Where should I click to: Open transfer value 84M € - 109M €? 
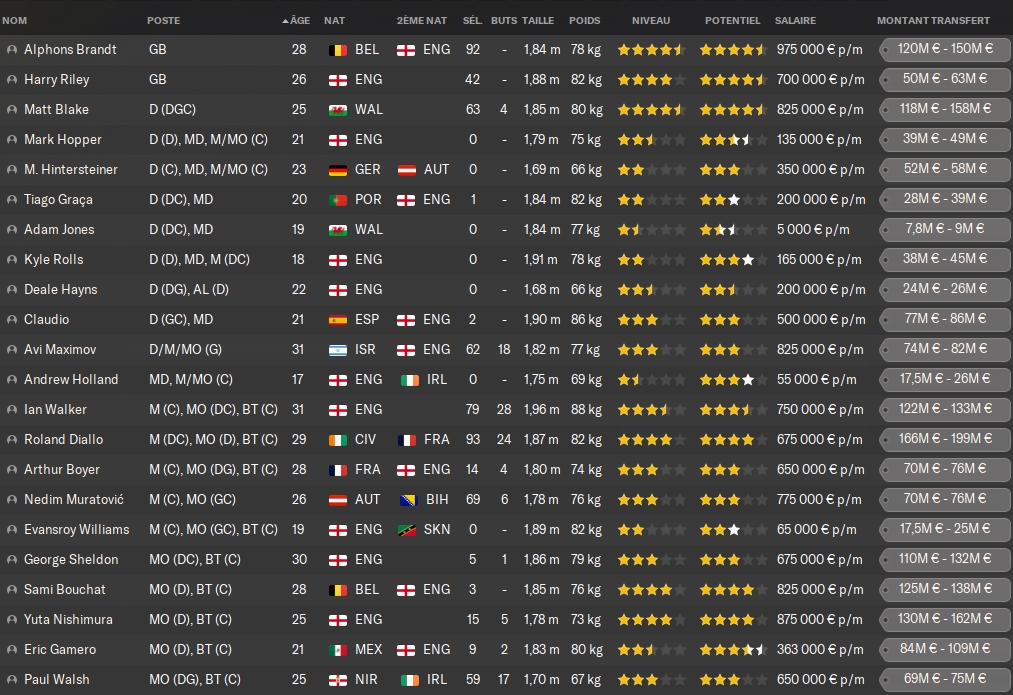pyautogui.click(x=945, y=649)
